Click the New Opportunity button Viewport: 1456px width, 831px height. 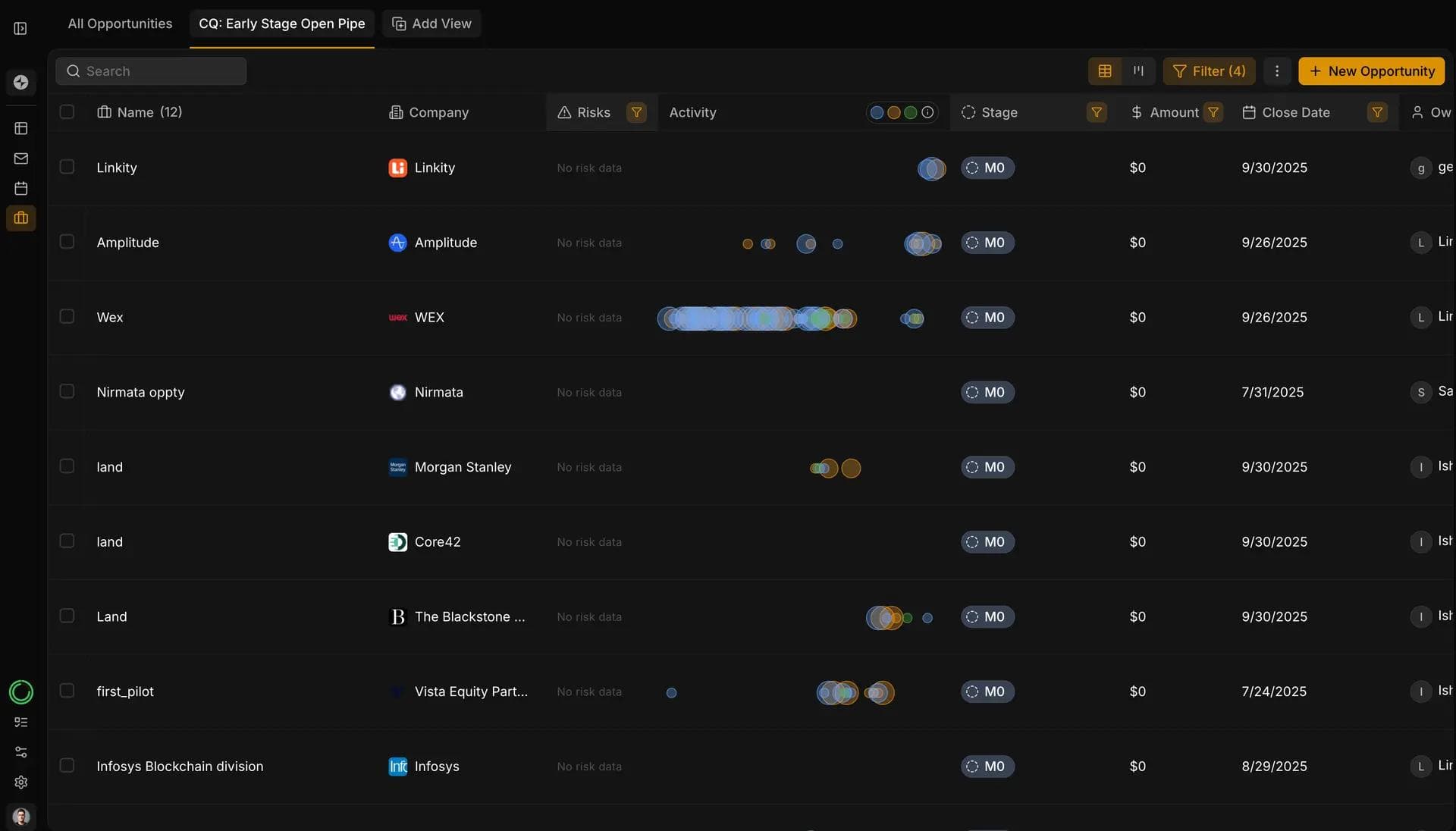(x=1371, y=71)
